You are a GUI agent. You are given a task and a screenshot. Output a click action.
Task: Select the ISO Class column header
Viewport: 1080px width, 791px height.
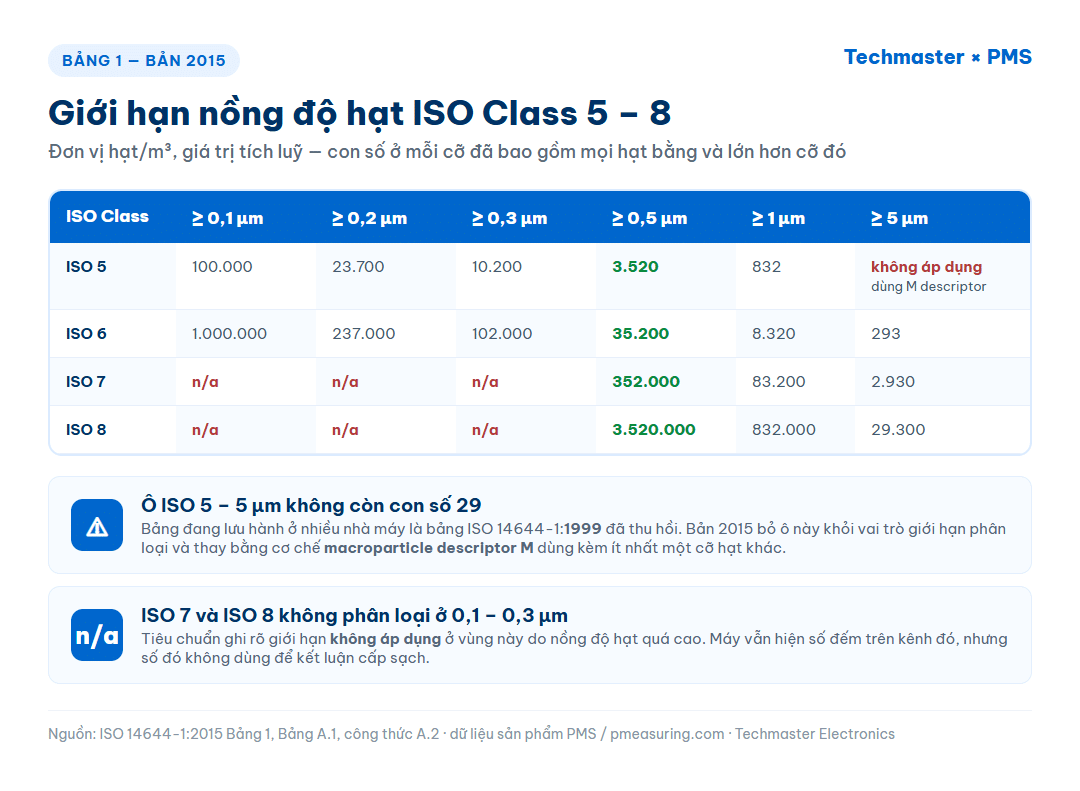107,216
